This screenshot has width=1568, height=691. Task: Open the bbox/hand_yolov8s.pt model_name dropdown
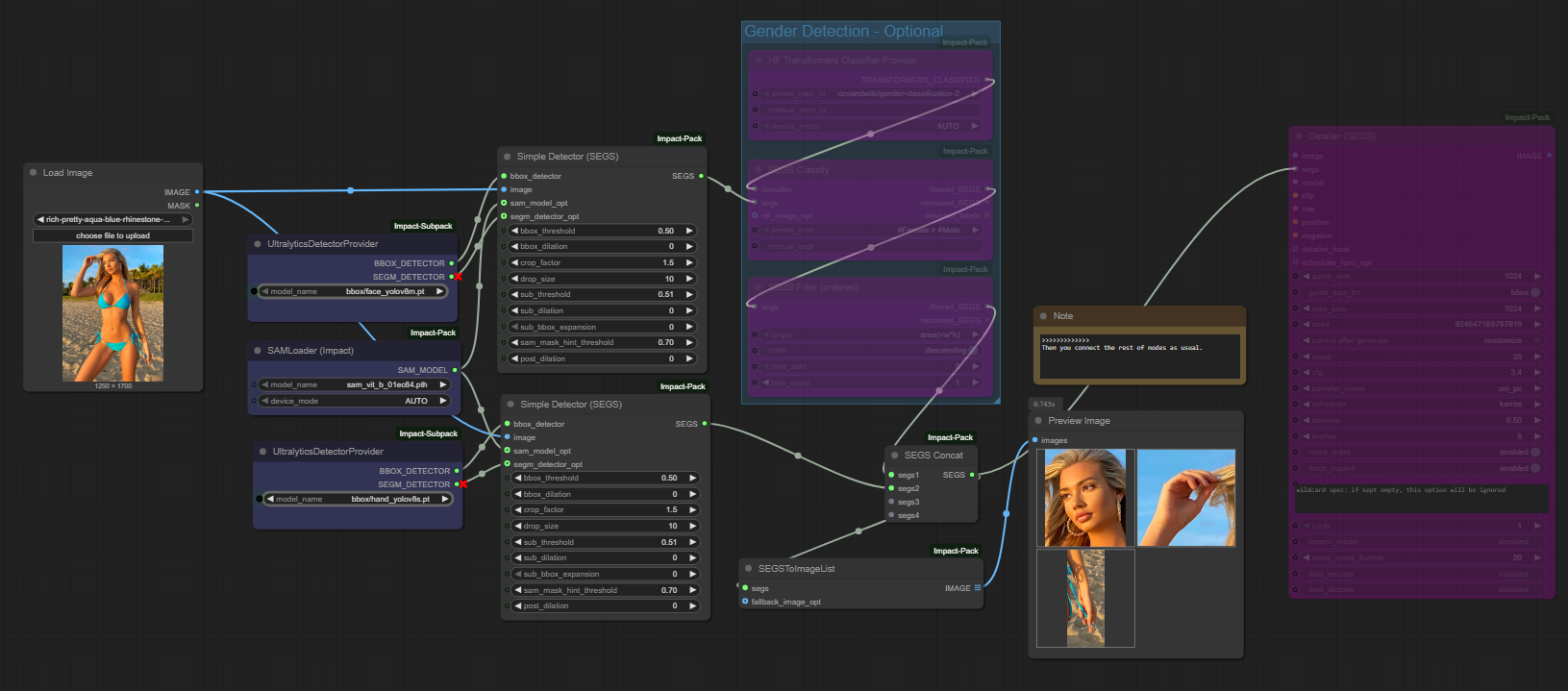point(359,499)
